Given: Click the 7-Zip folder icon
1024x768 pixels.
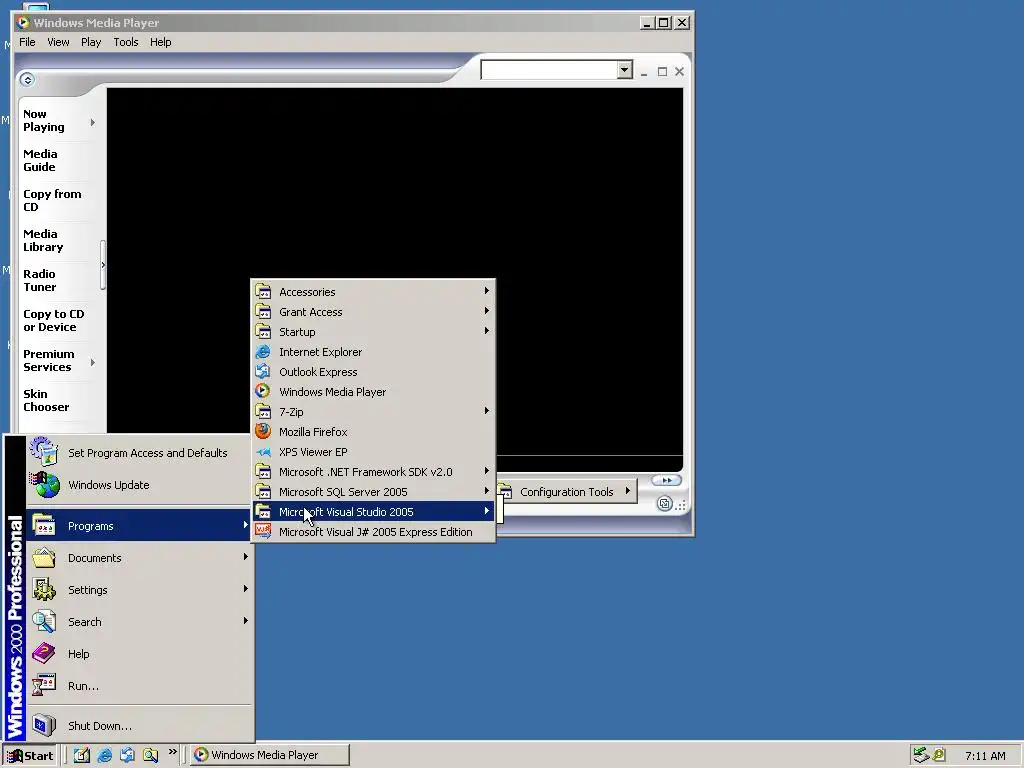Looking at the screenshot, I should [x=263, y=411].
